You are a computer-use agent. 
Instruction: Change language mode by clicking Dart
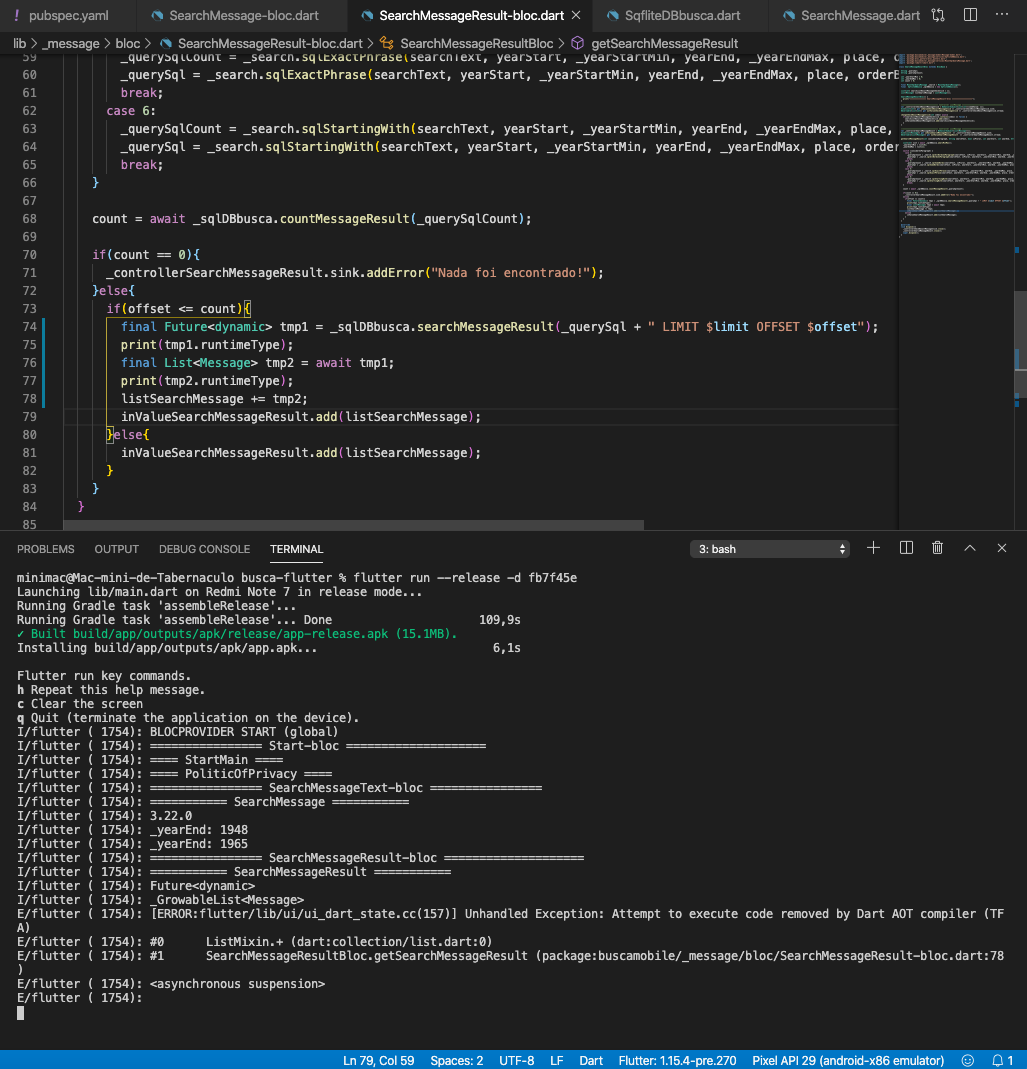[x=590, y=1060]
